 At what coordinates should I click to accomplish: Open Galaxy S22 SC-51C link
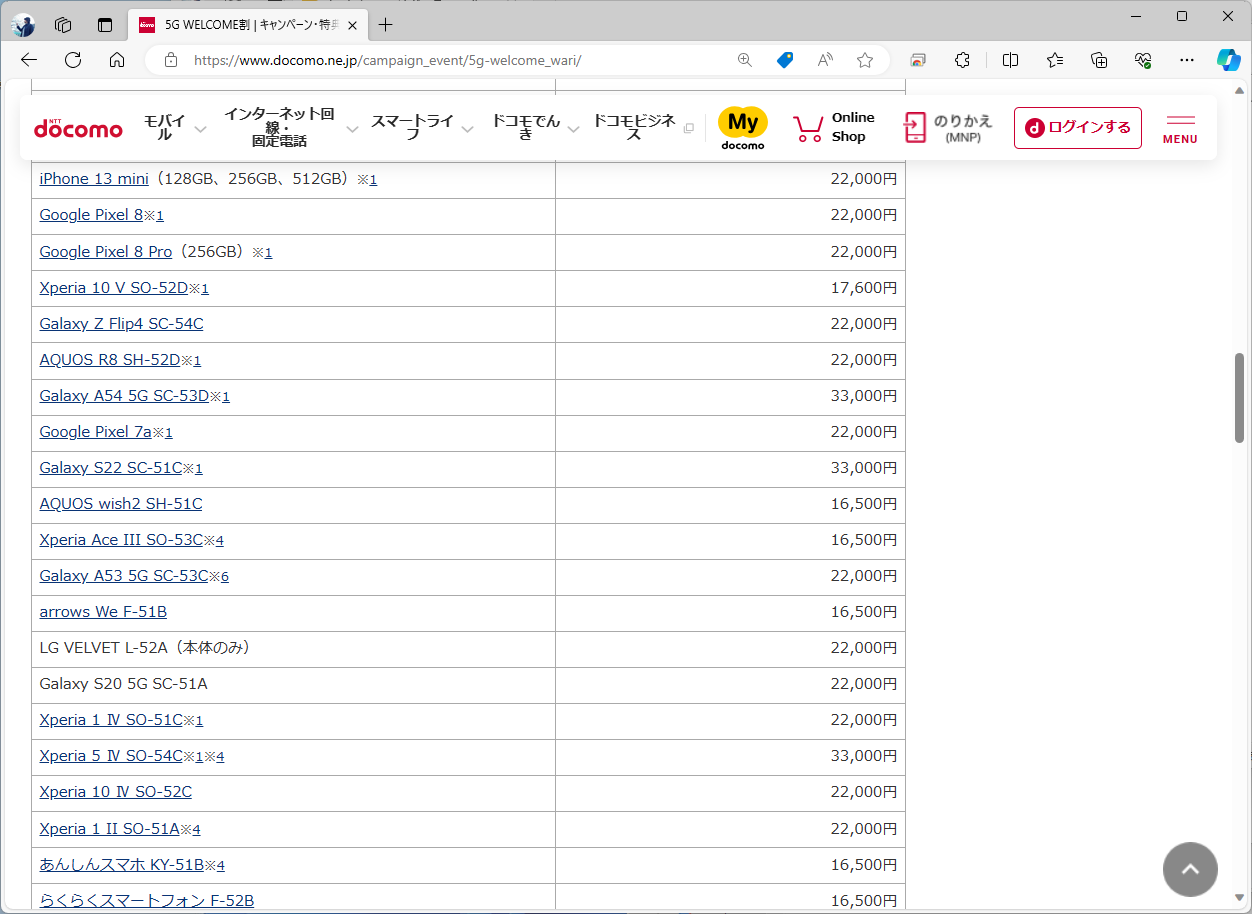click(x=111, y=468)
